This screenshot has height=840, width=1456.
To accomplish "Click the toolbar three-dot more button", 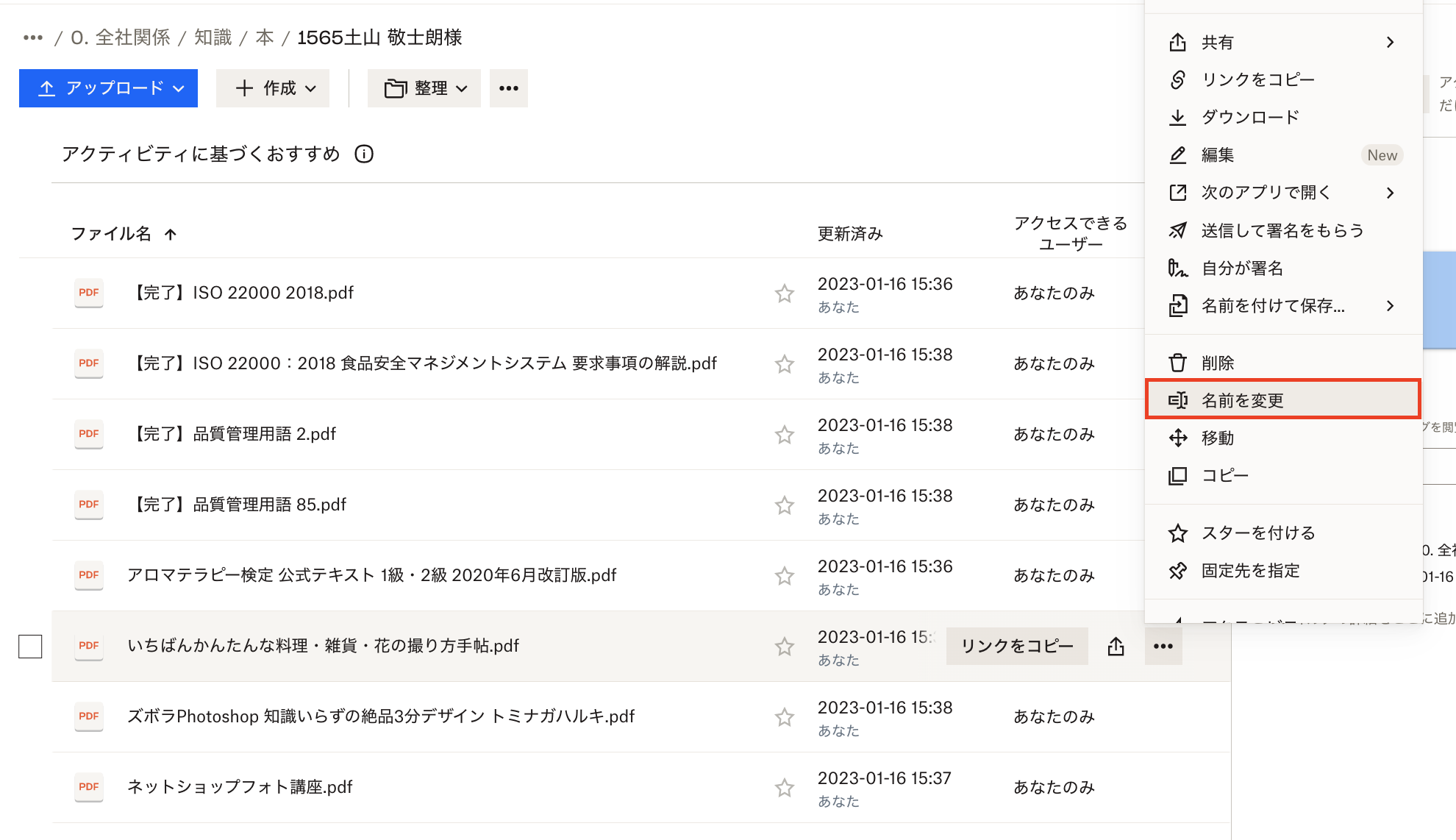I will 508,88.
